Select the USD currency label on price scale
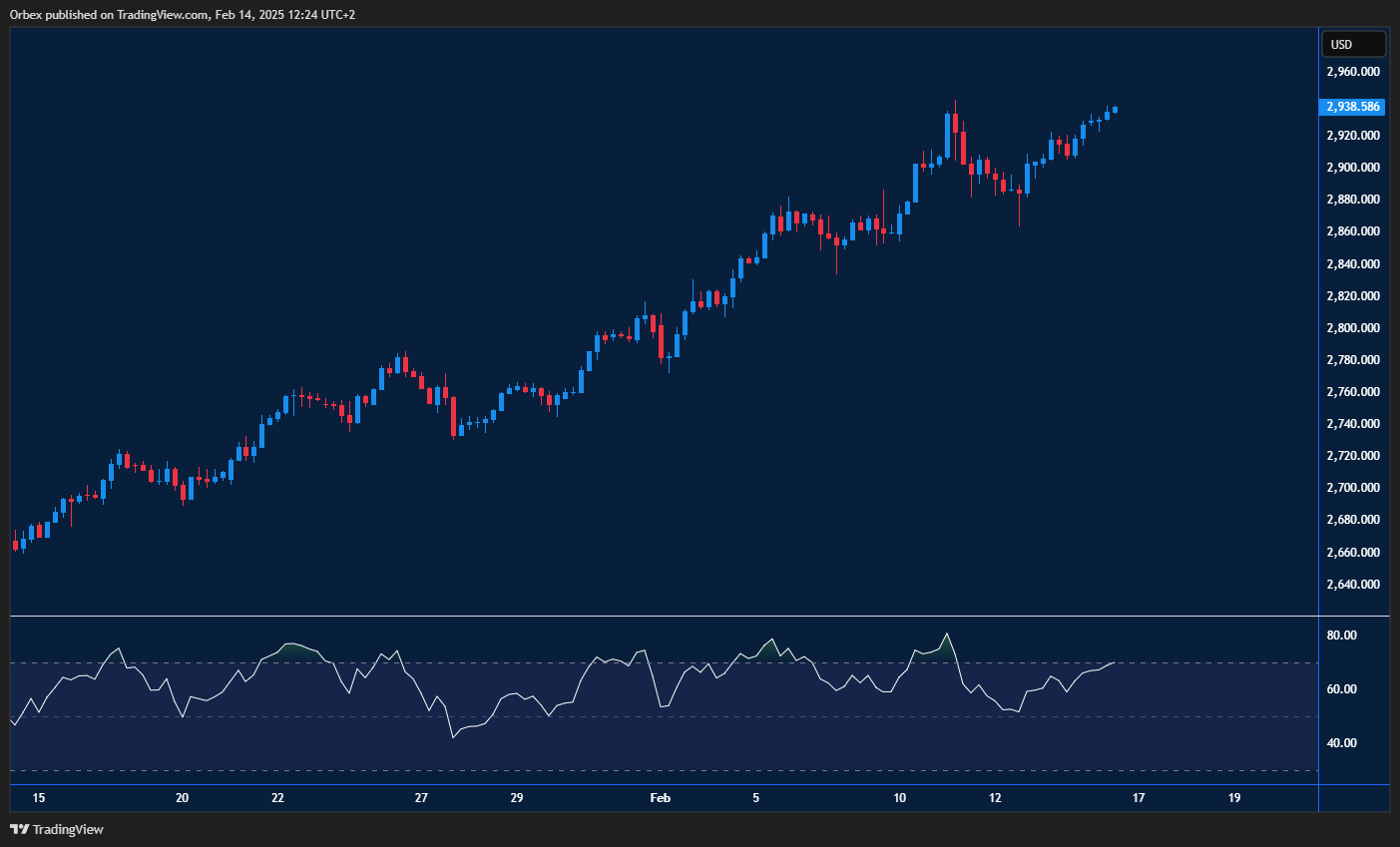 tap(1353, 44)
